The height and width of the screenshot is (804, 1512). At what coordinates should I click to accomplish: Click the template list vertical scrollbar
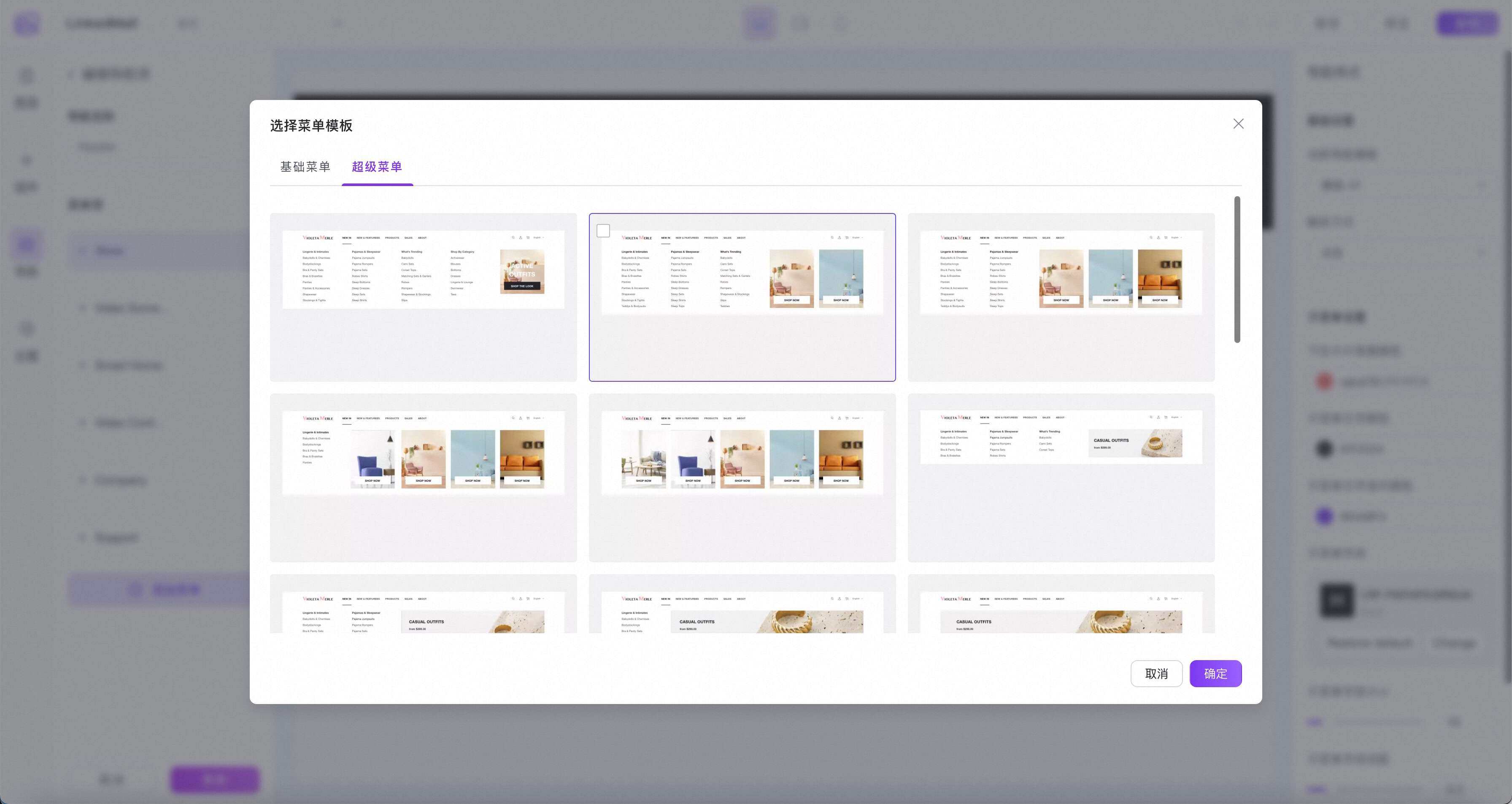click(x=1237, y=270)
